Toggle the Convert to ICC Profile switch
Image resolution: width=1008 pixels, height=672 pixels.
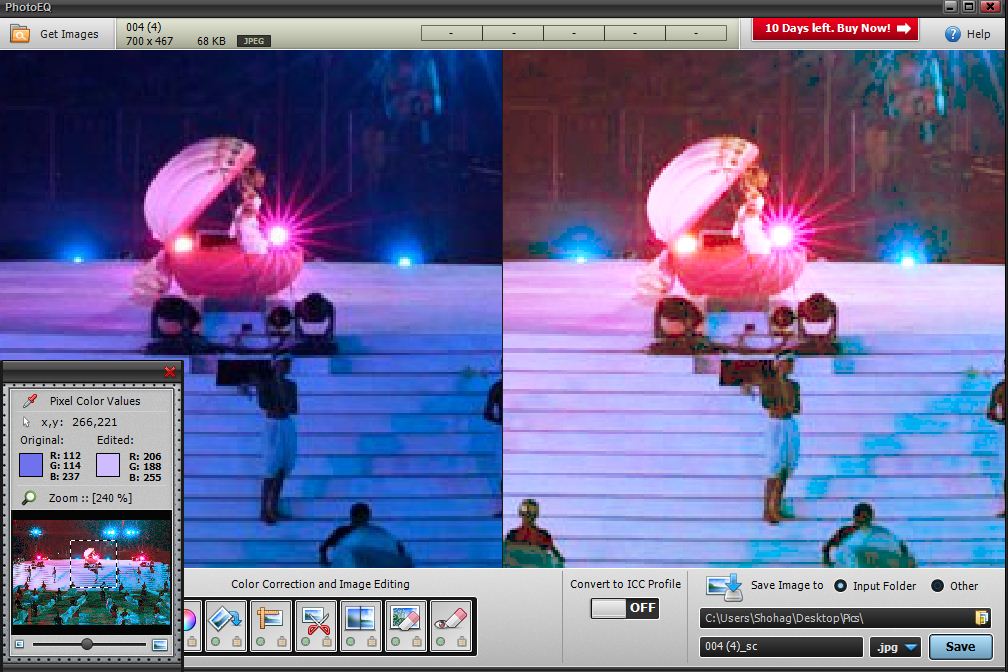tap(625, 608)
